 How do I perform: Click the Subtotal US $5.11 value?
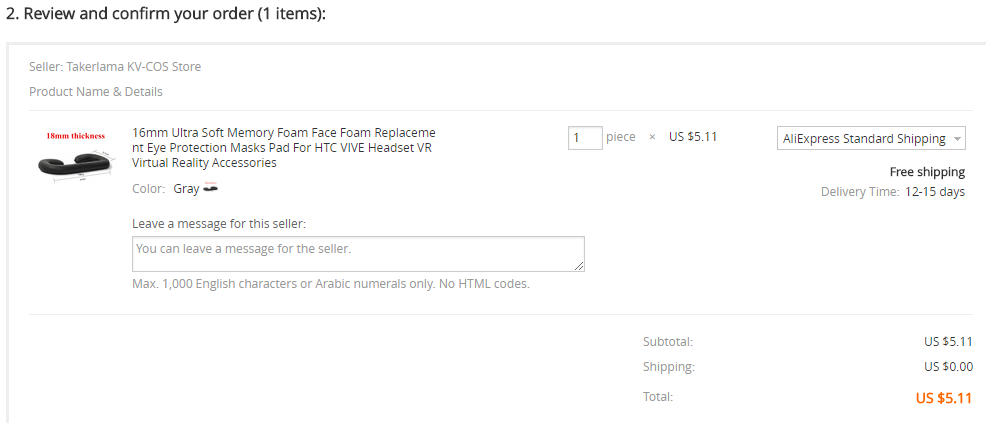[948, 342]
